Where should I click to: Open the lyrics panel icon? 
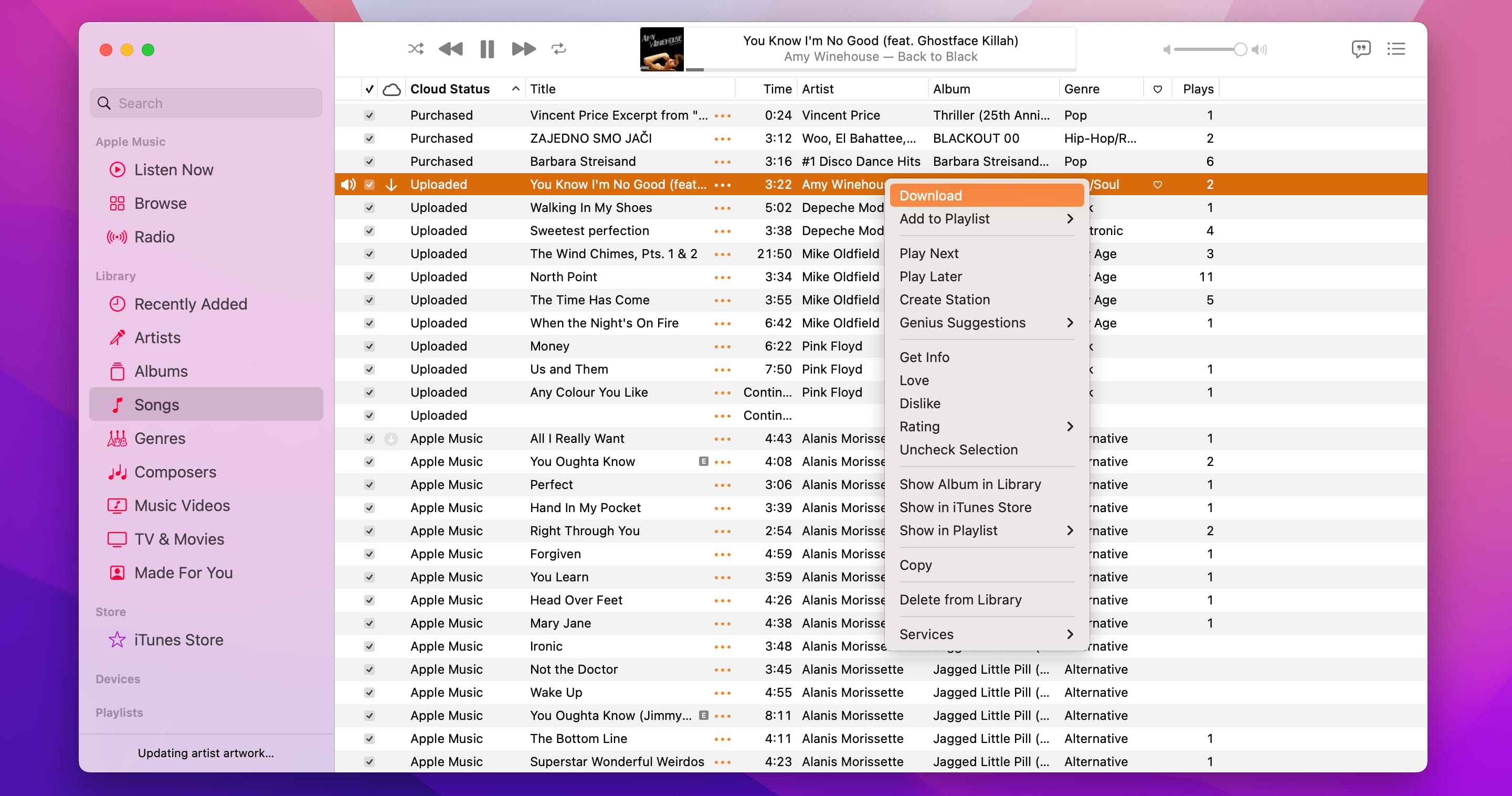pyautogui.click(x=1360, y=49)
